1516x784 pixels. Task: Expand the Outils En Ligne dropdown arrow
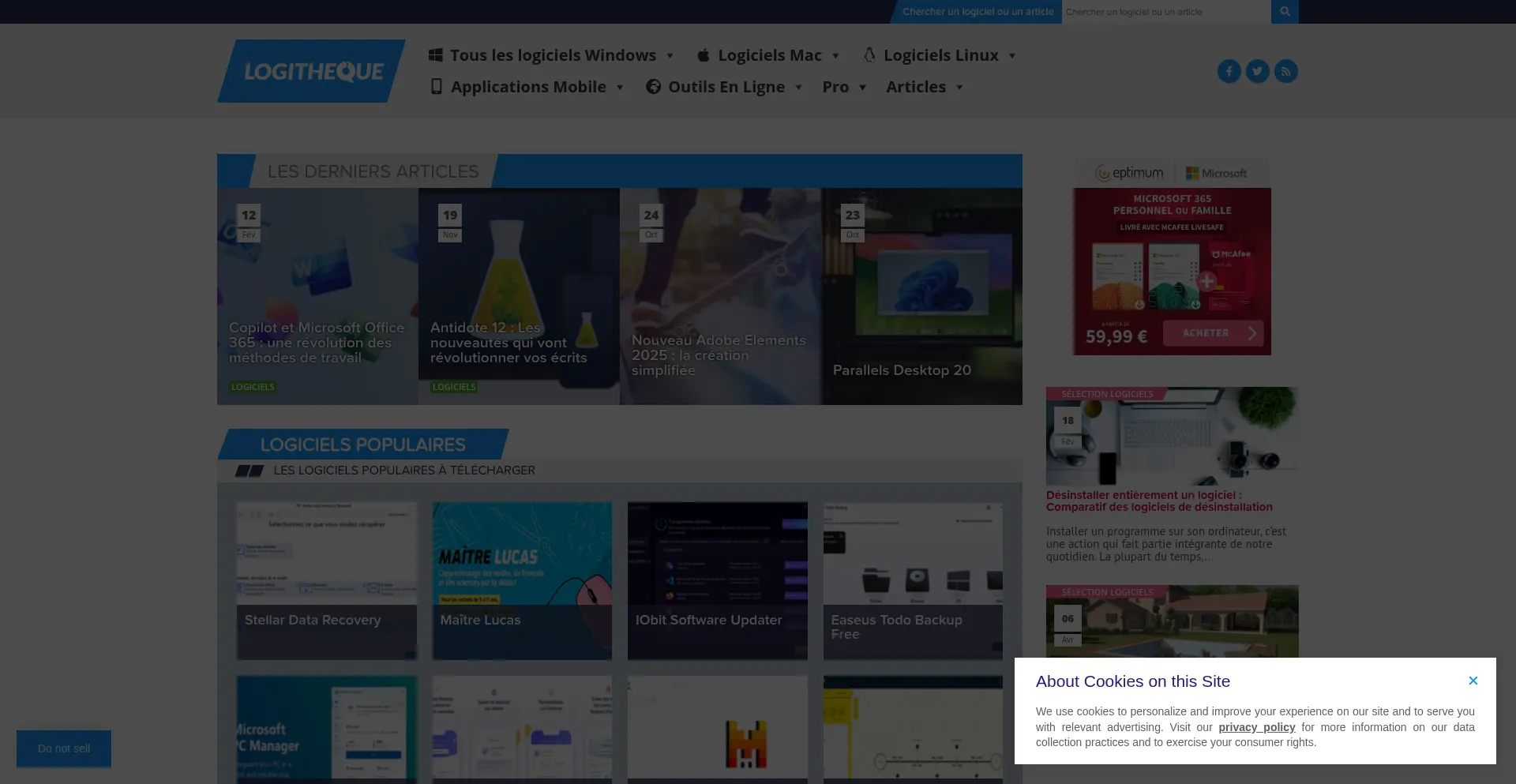click(x=798, y=88)
